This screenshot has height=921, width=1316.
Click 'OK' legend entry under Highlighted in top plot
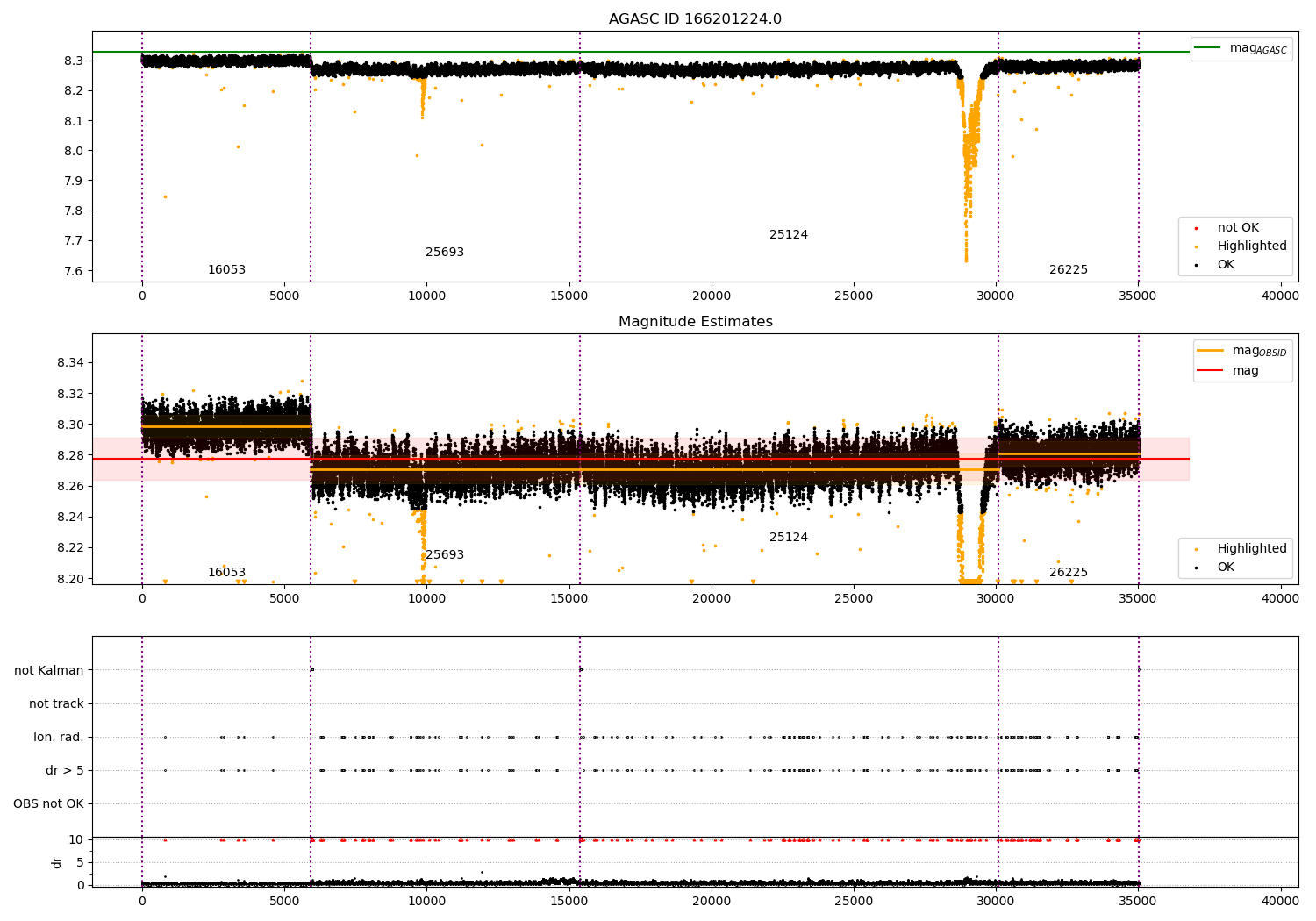tap(1226, 265)
